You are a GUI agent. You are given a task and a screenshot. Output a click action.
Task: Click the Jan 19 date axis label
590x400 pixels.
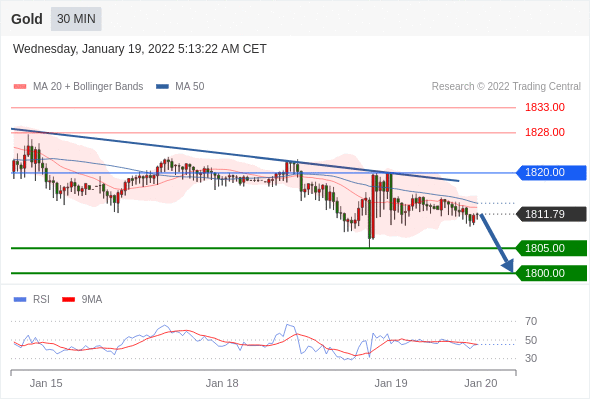click(391, 383)
